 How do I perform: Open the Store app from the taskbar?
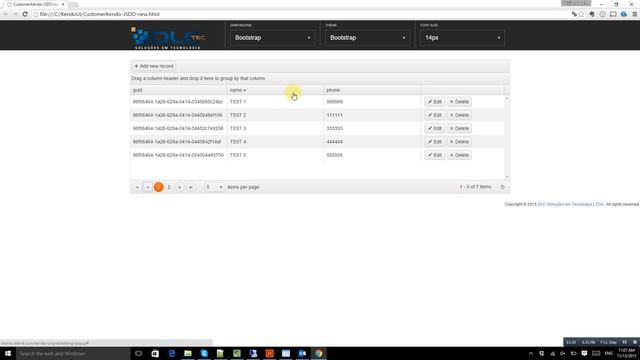coord(155,353)
